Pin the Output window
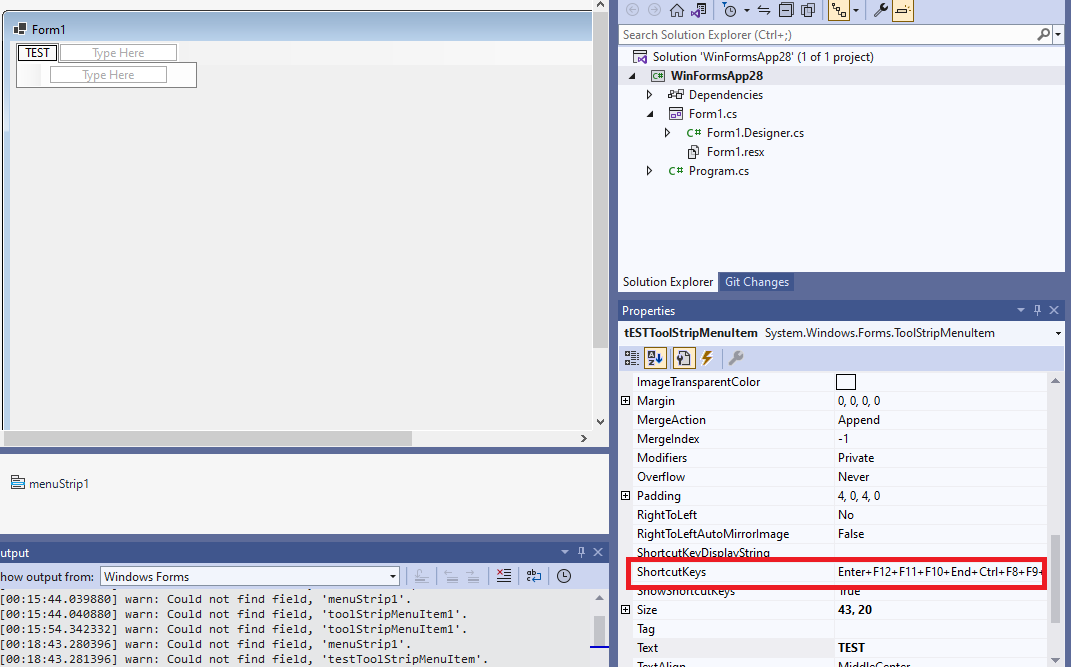 [581, 551]
